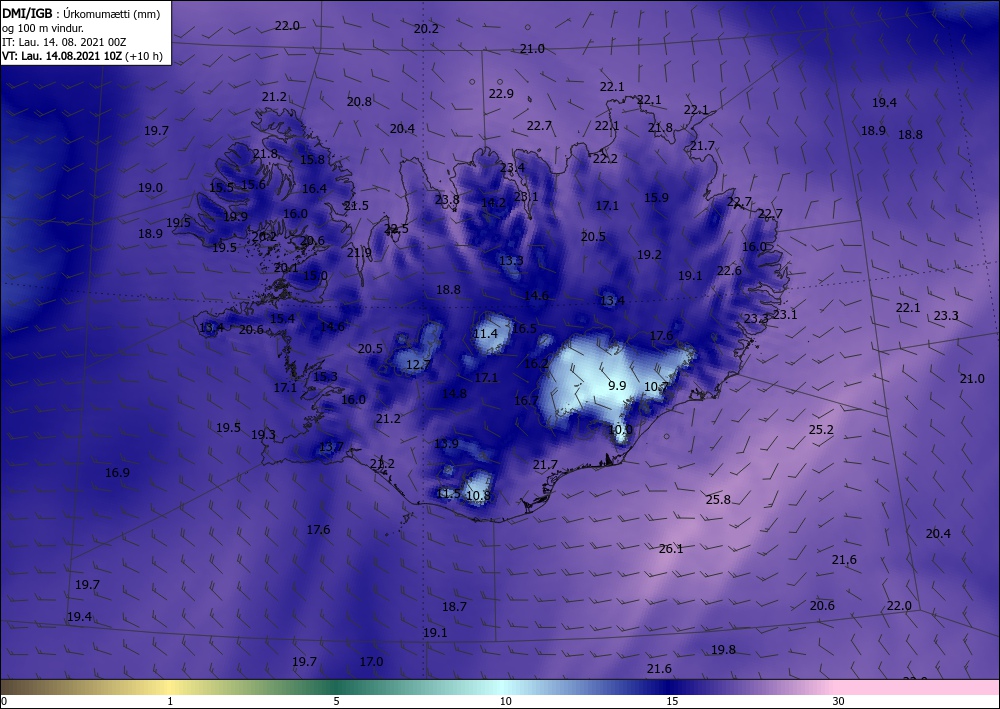Click the 16.9 value over the southwest ocean

click(x=117, y=472)
